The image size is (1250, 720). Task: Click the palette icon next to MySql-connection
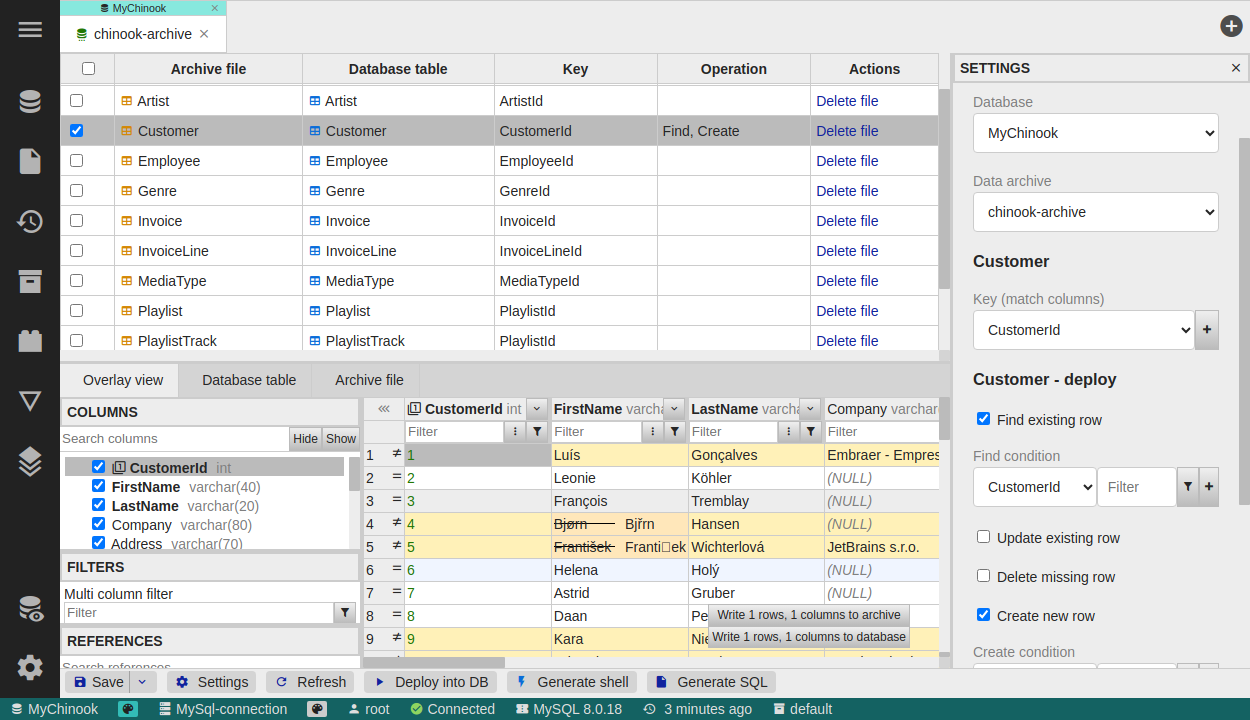click(317, 709)
